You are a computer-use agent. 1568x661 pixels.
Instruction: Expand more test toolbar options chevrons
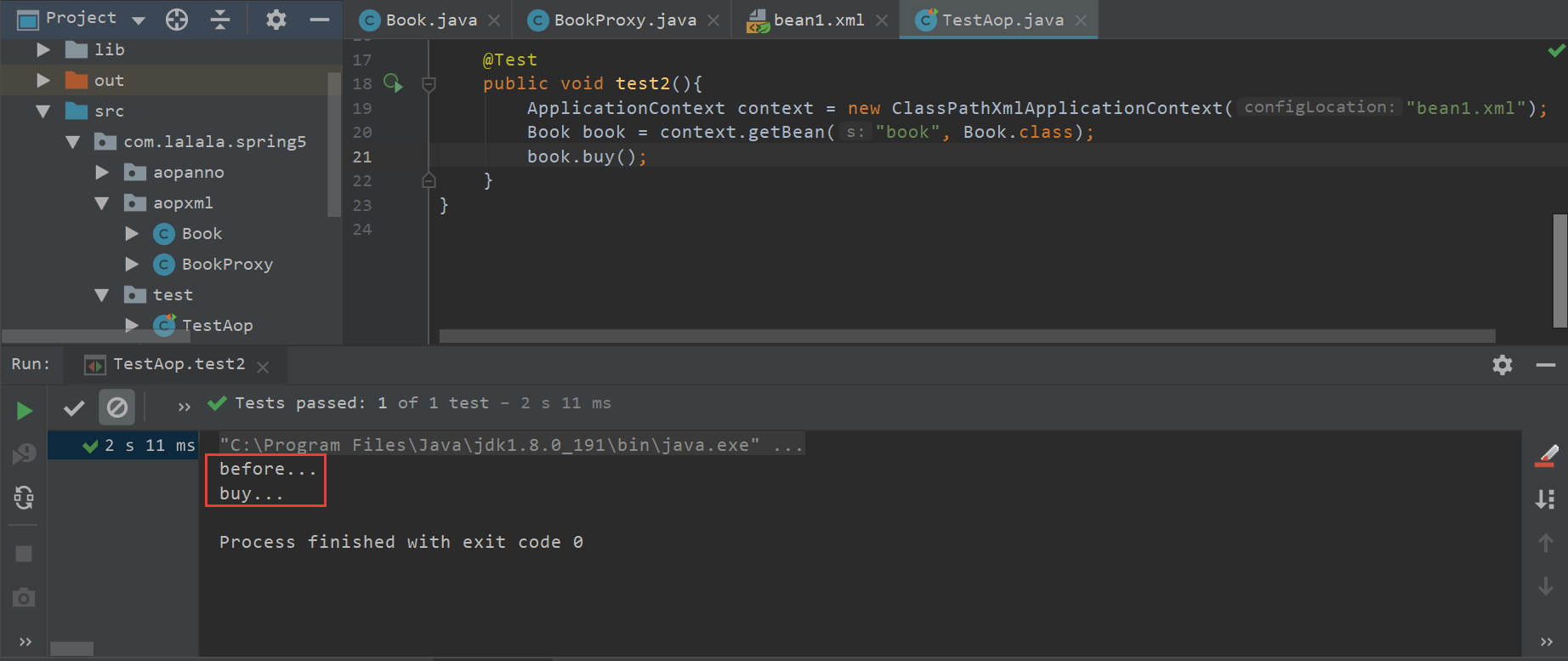click(x=185, y=407)
